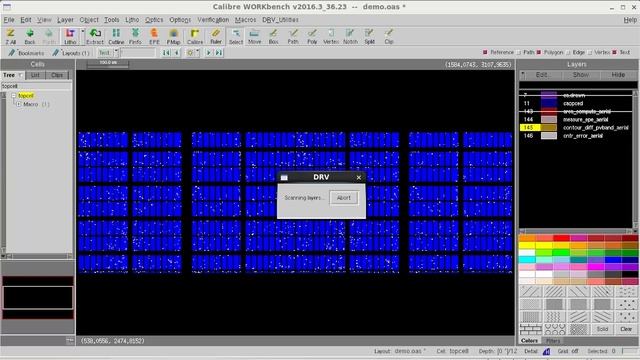Open the Bookmarks menu
This screenshot has width=640, height=360.
click(x=26, y=53)
